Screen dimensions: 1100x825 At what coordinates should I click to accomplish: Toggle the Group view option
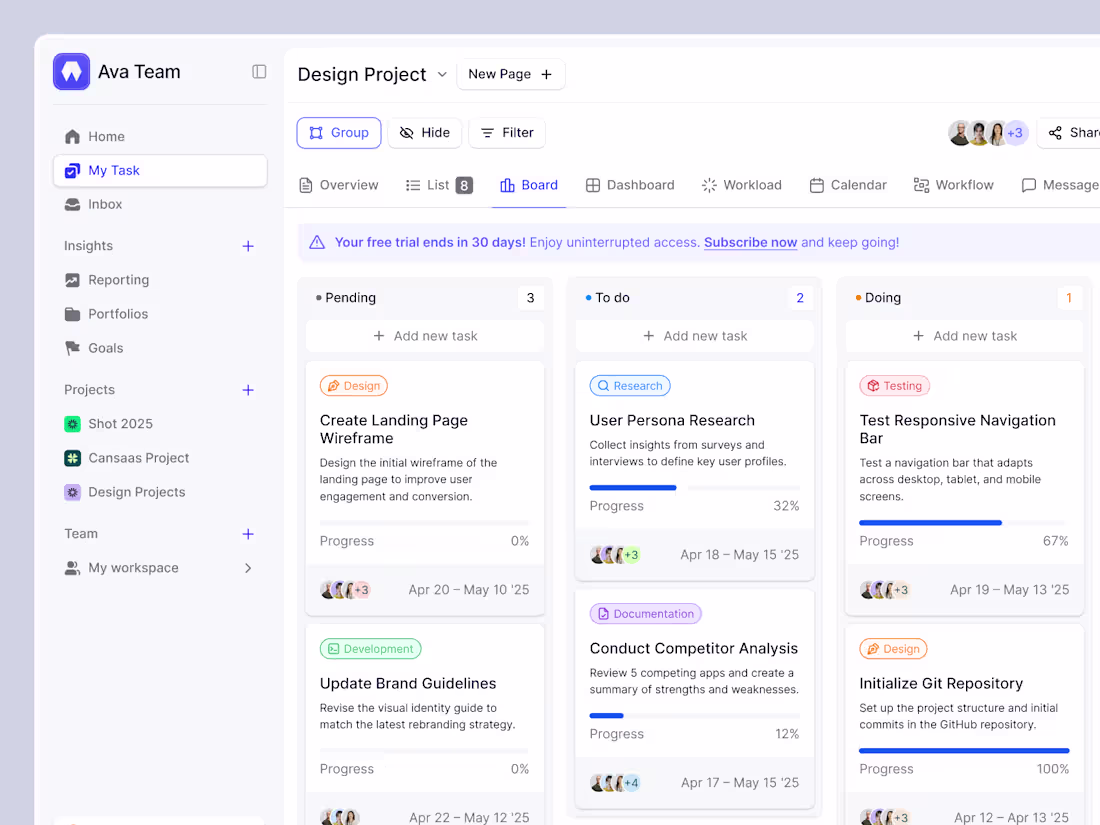(x=338, y=132)
